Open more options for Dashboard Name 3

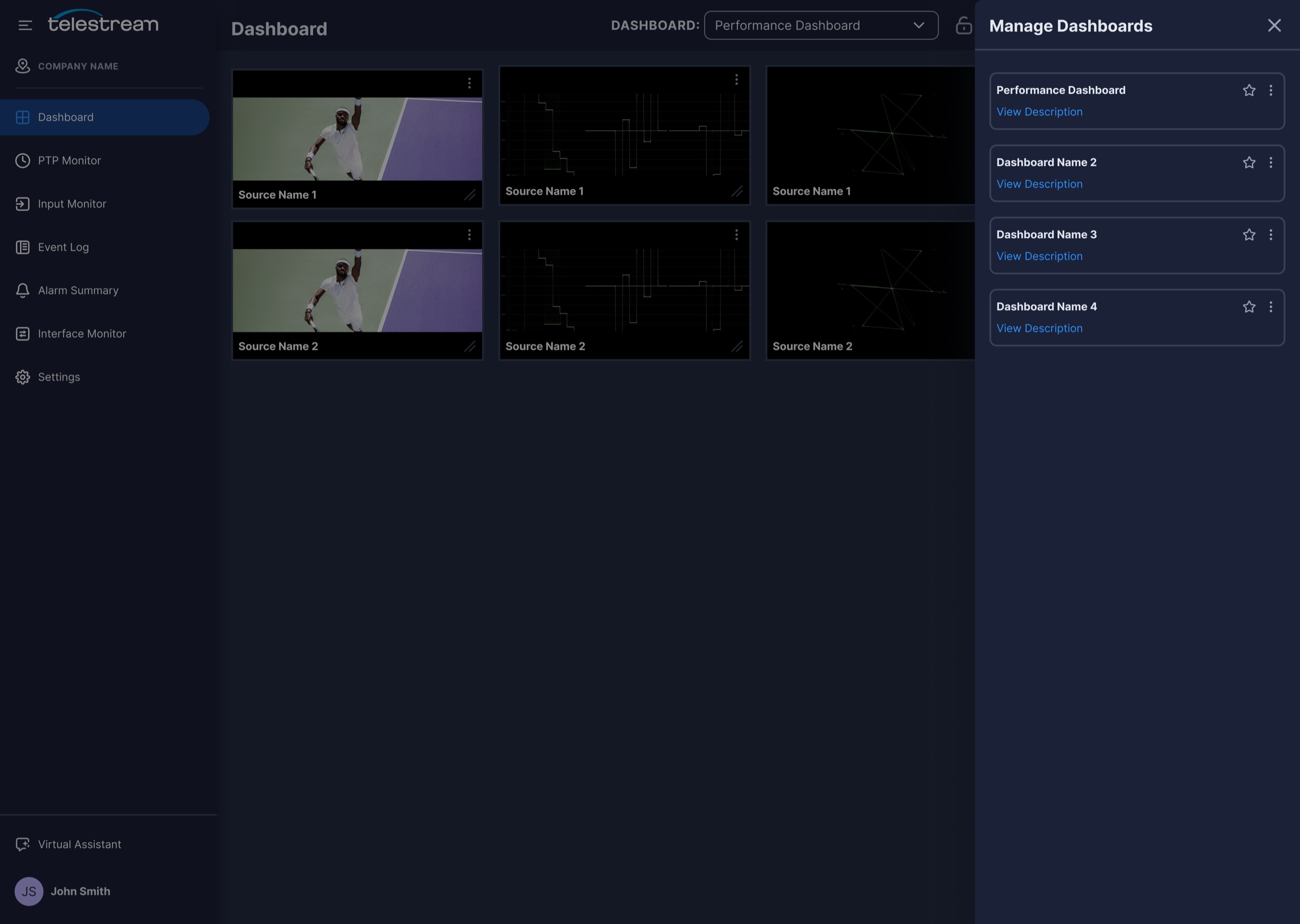click(x=1270, y=235)
